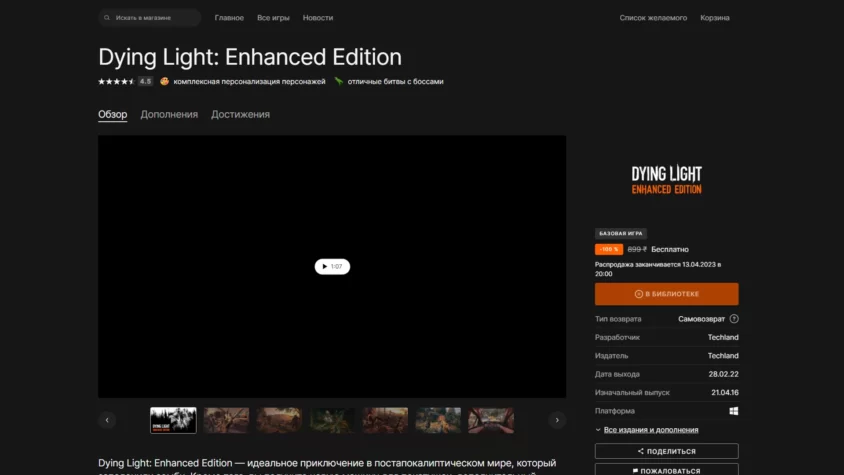Viewport: 844px width, 475px height.
Task: Select the third screenshot thumbnail
Action: [279, 420]
